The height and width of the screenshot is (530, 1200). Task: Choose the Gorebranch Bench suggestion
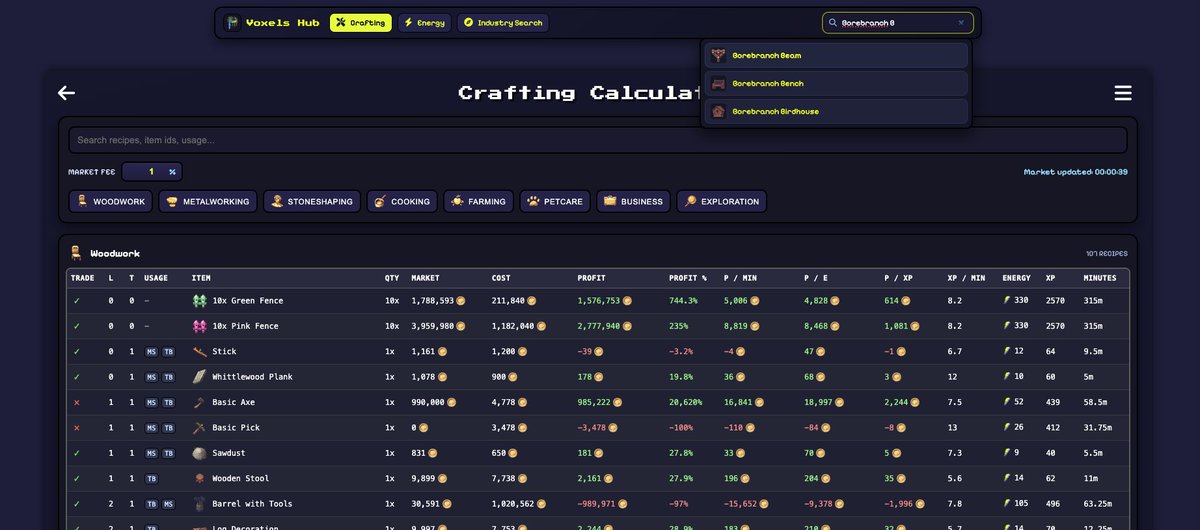click(836, 83)
